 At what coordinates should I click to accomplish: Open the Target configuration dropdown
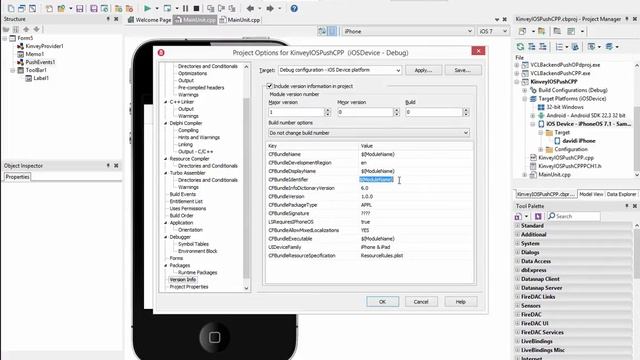[x=398, y=70]
